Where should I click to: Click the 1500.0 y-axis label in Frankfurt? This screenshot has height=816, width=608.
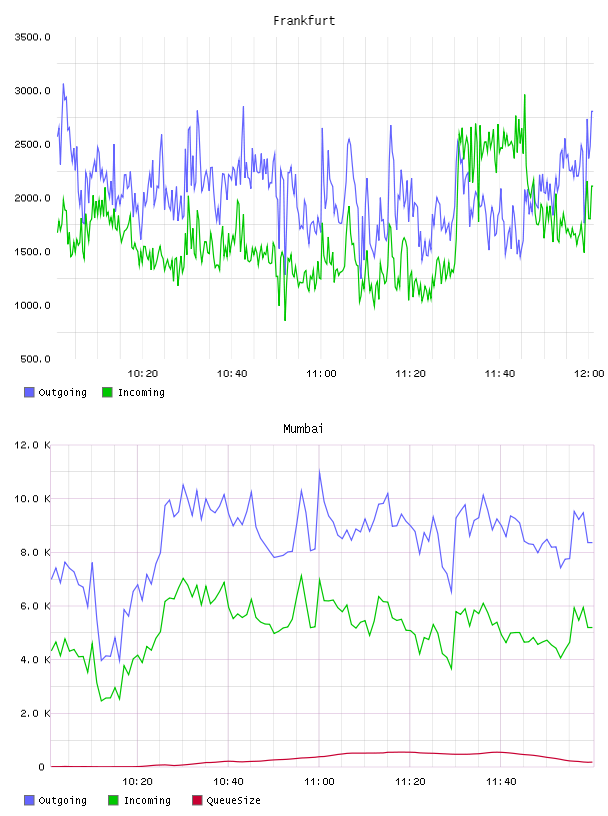click(x=32, y=252)
